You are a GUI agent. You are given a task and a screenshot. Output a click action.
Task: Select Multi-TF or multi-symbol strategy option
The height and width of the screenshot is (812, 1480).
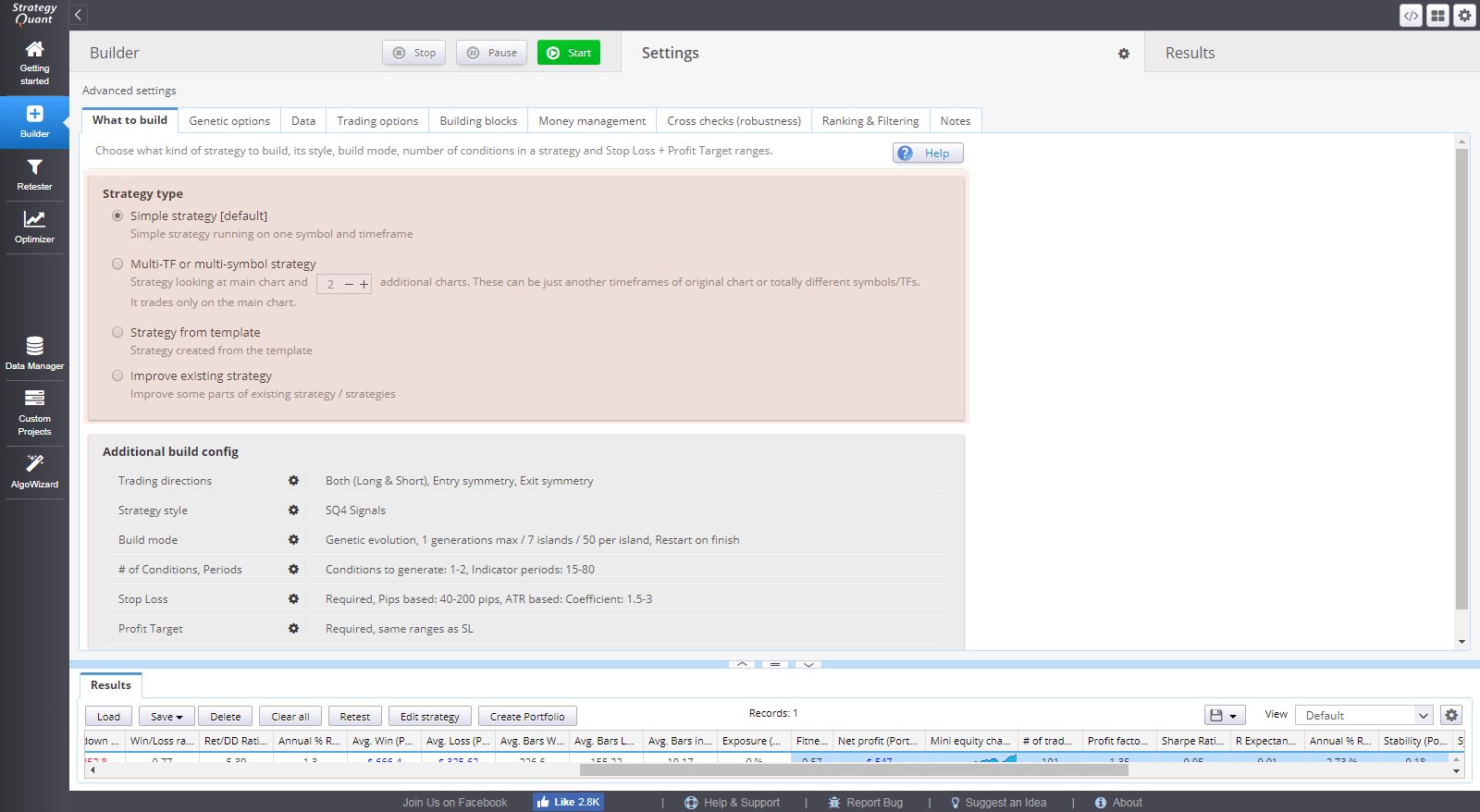point(117,264)
